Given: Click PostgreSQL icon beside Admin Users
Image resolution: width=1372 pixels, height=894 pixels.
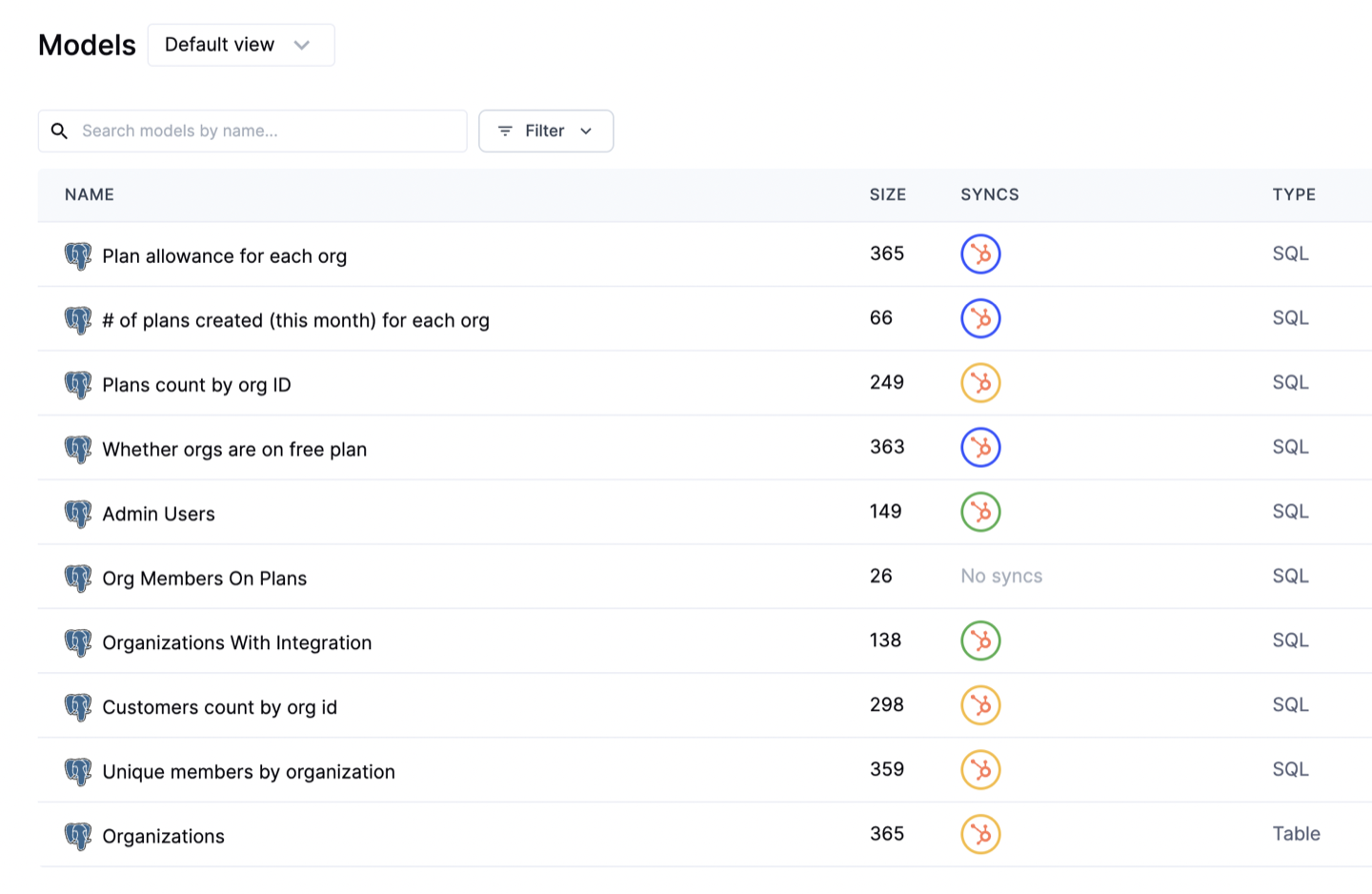Looking at the screenshot, I should pos(78,514).
